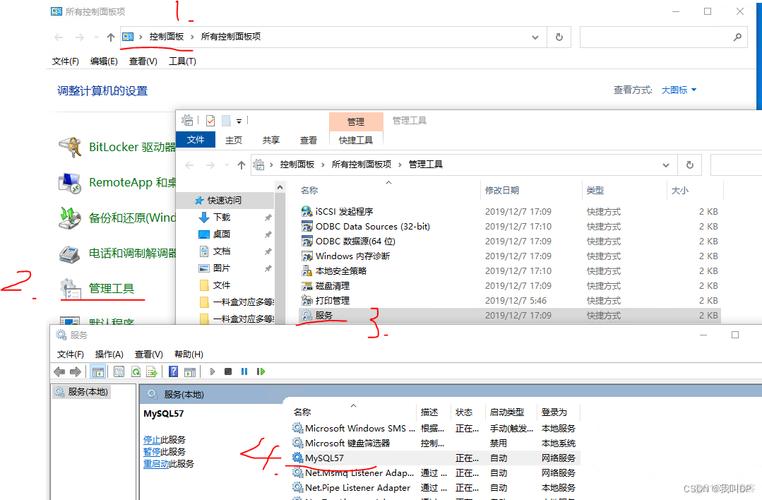
Task: Open 操作(A) menu in Services window
Action: pyautogui.click(x=109, y=354)
